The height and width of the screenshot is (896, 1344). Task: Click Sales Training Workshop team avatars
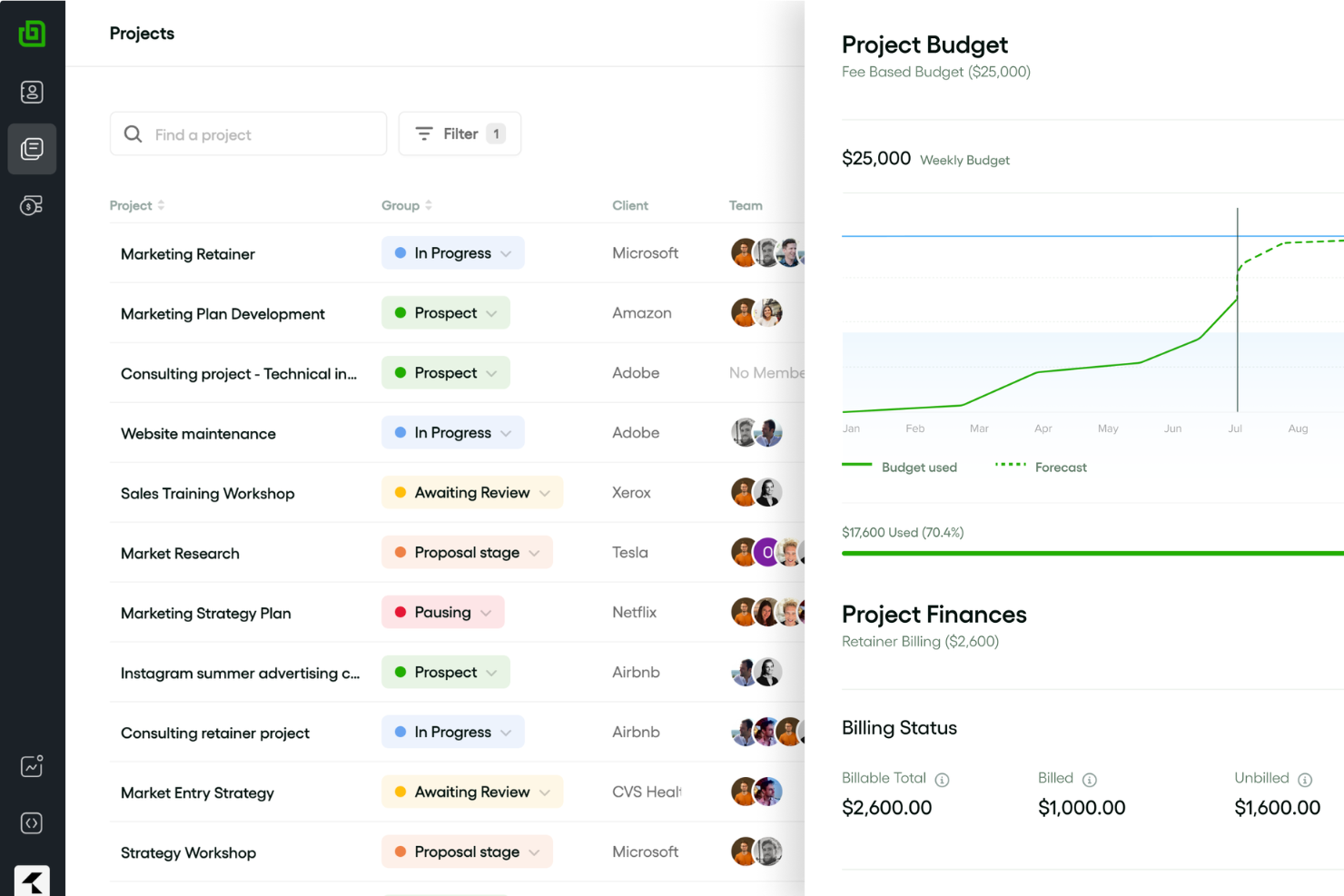(x=756, y=493)
